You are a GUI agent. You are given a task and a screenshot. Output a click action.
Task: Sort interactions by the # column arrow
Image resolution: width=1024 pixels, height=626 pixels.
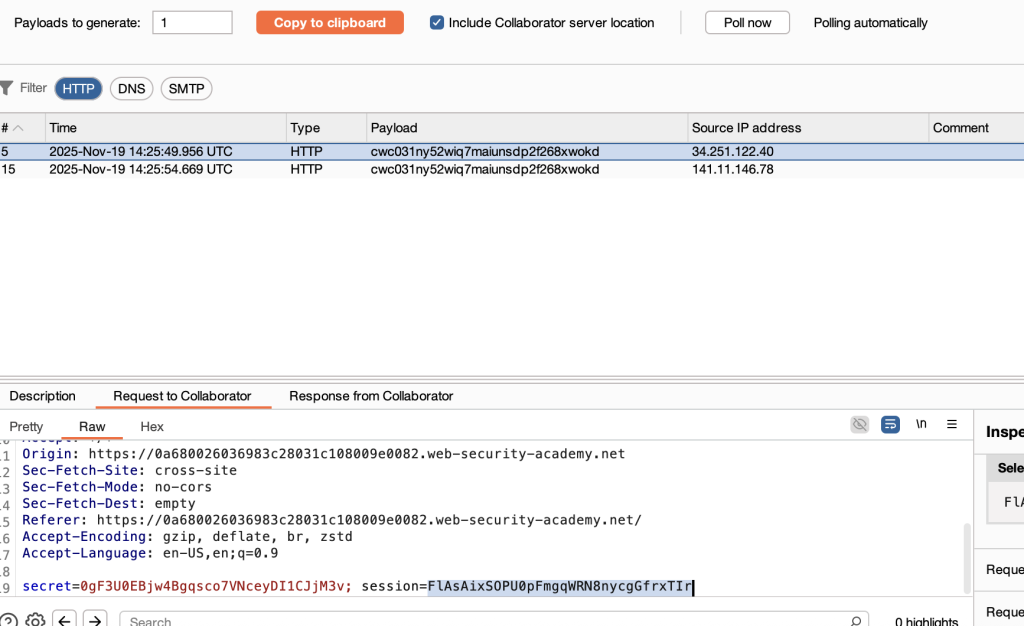point(19,128)
